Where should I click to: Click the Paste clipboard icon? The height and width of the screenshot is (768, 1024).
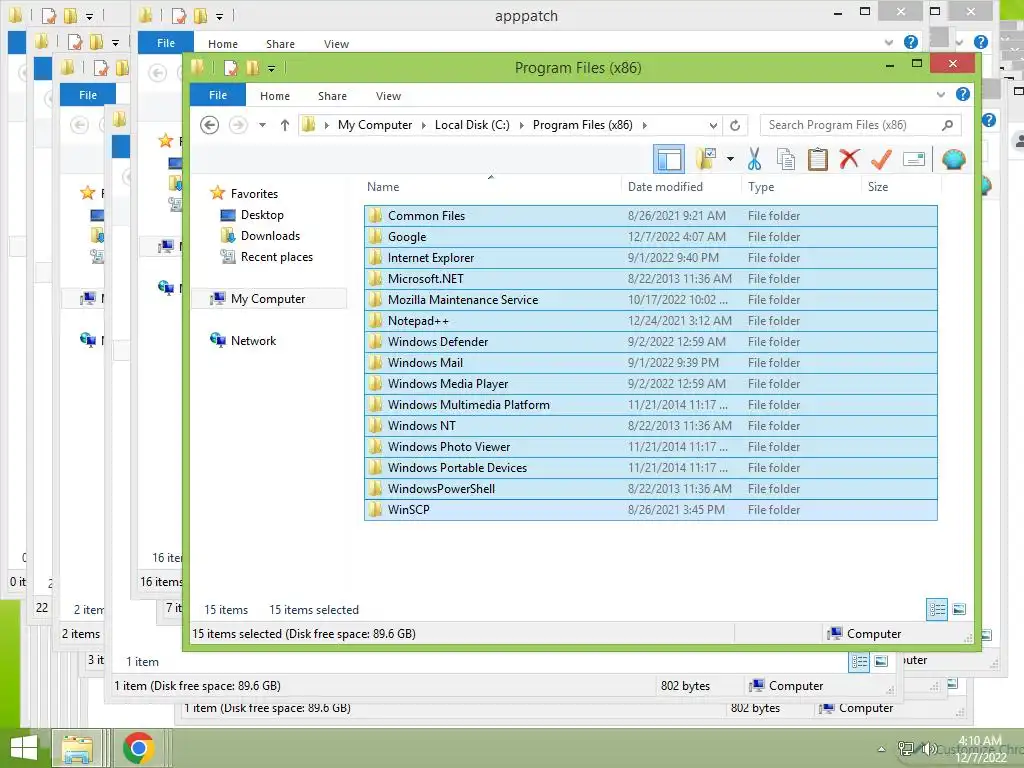(817, 159)
